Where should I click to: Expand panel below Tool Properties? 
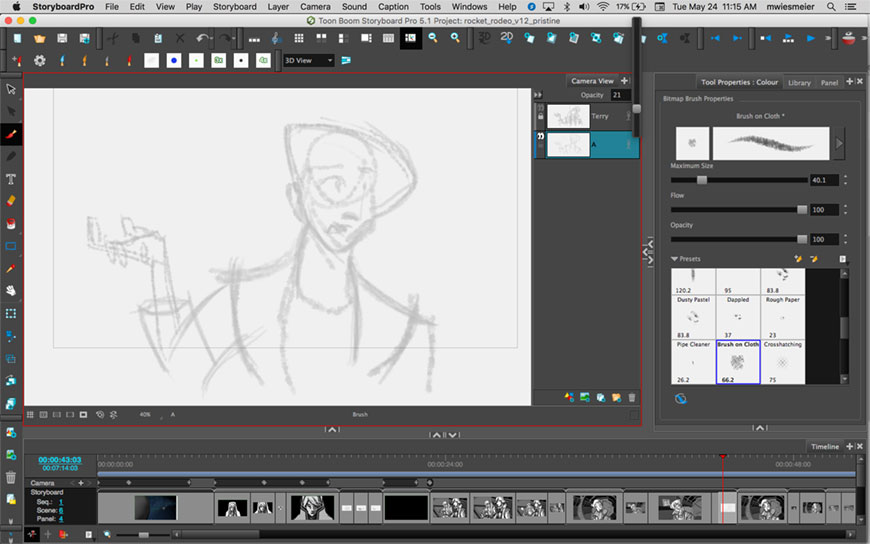point(760,427)
